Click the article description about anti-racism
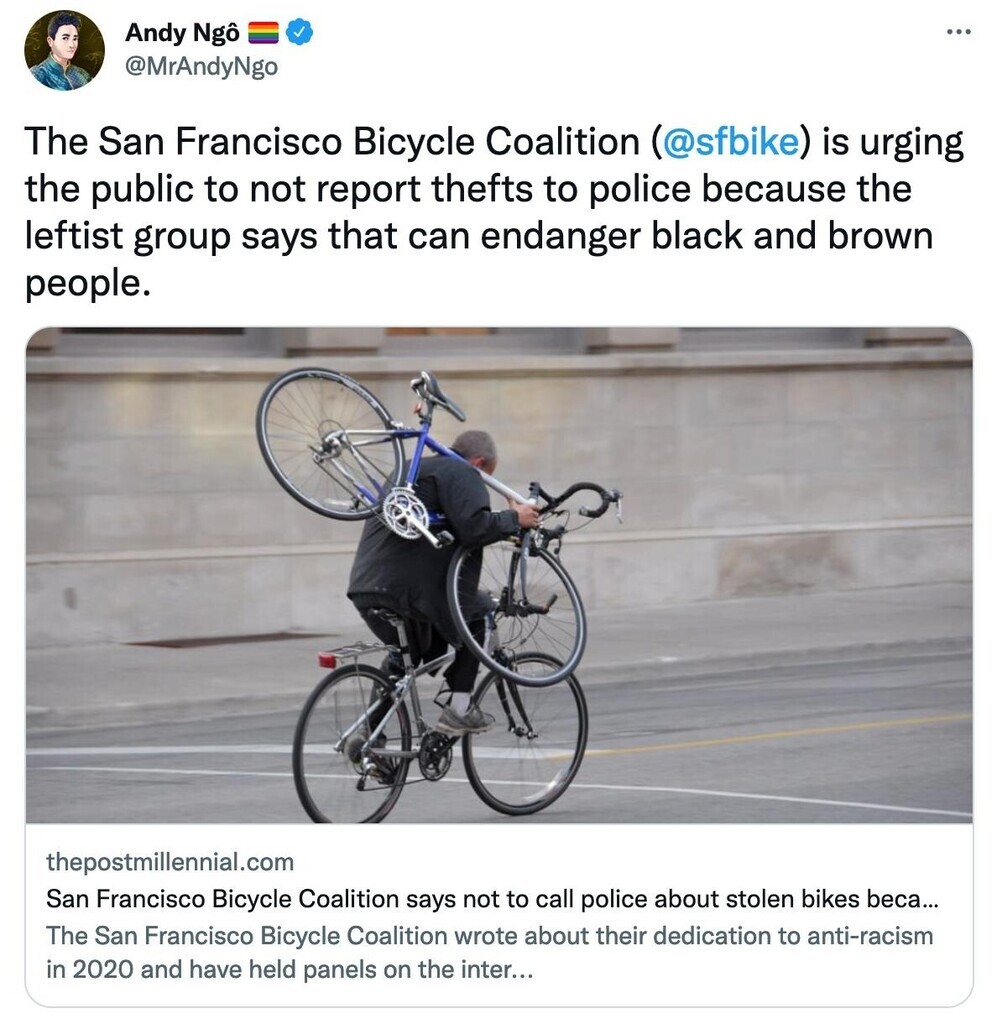 coord(490,953)
